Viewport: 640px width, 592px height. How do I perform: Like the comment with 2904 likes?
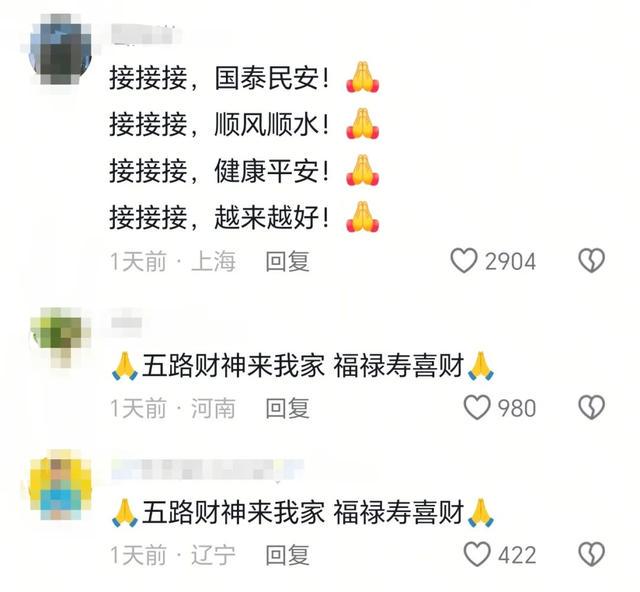pyautogui.click(x=464, y=261)
